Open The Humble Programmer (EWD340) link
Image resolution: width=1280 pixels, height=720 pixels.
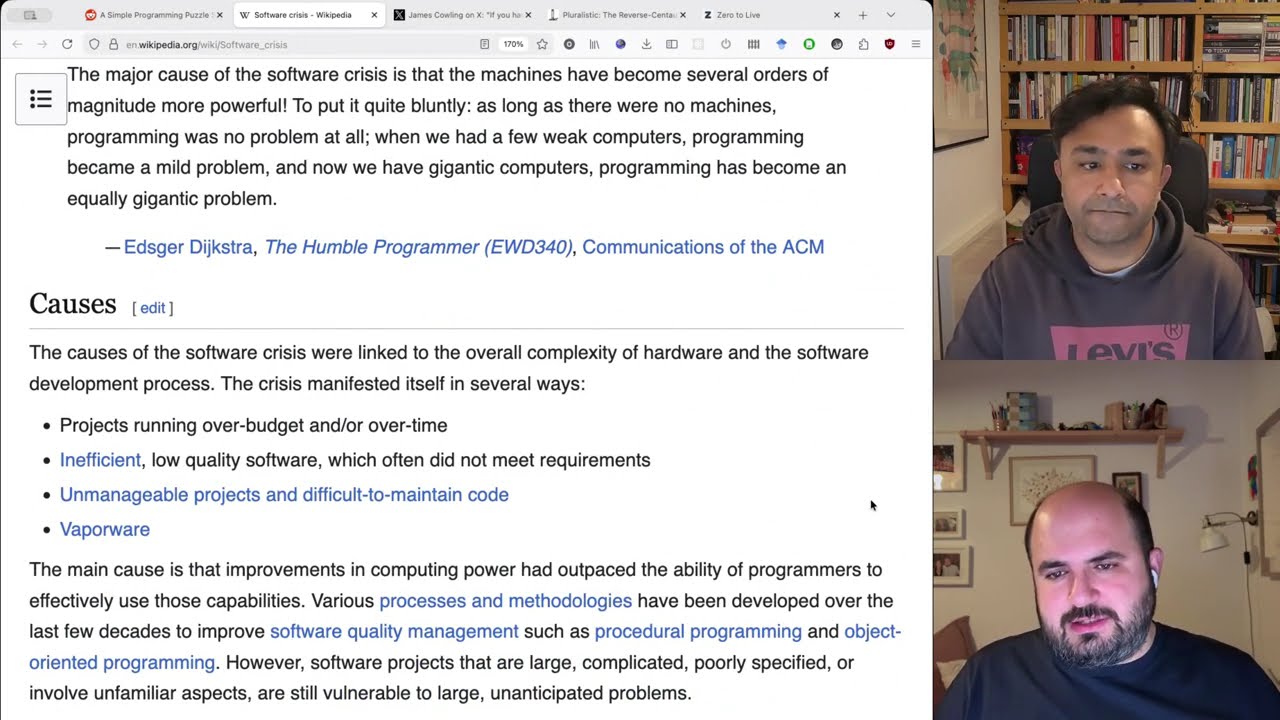pyautogui.click(x=418, y=247)
